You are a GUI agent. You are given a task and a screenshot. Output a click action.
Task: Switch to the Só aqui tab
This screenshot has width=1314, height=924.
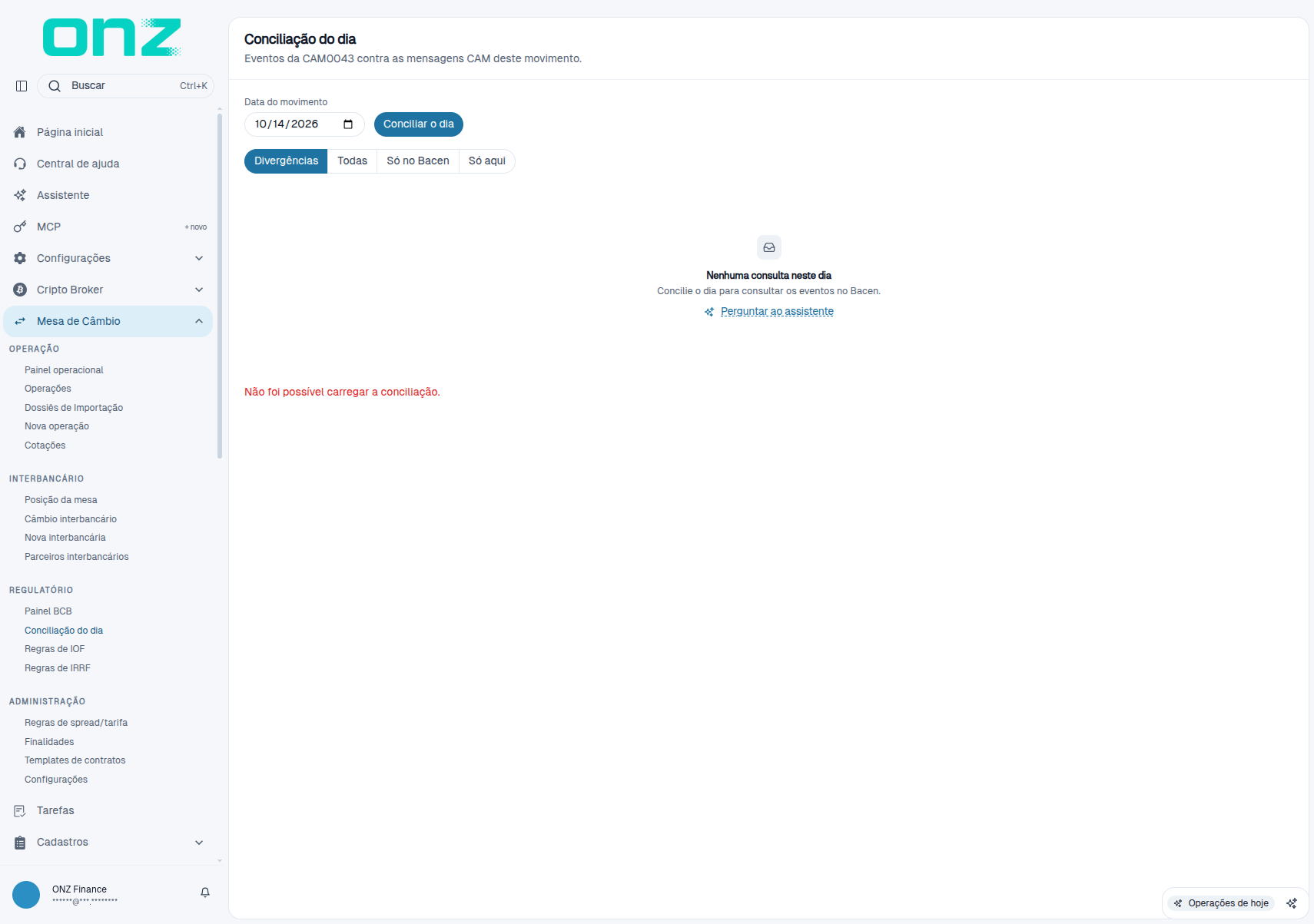pyautogui.click(x=487, y=161)
